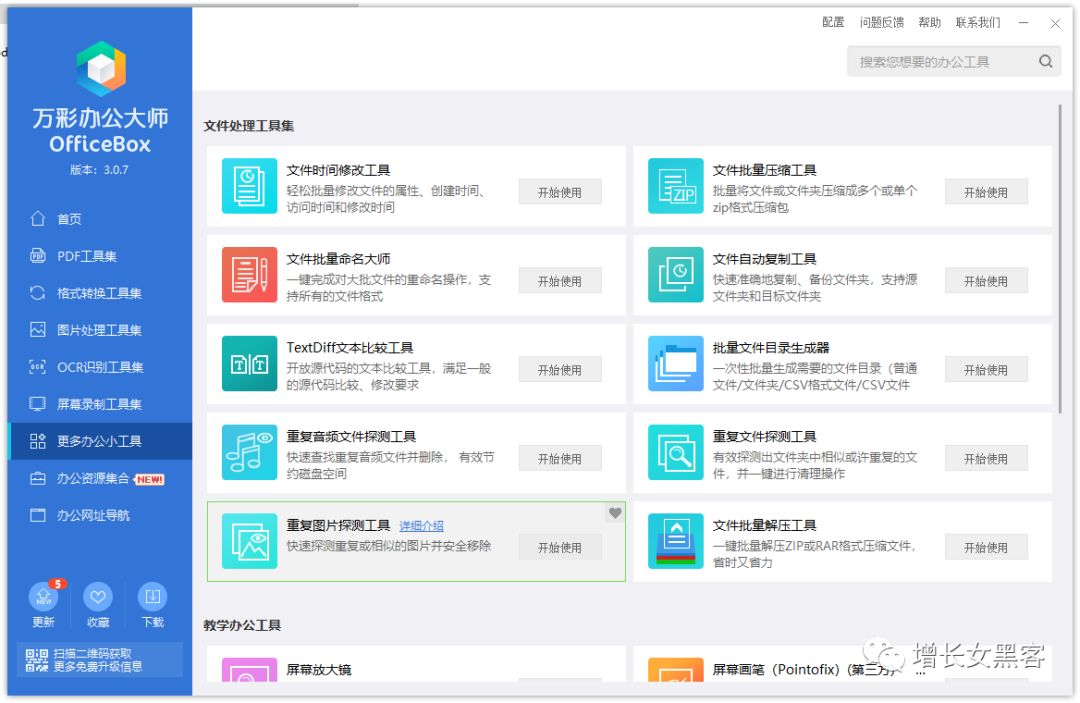Open 屏幕录制工具集 in the sidebar
Image resolution: width=1080 pixels, height=703 pixels.
pos(100,404)
